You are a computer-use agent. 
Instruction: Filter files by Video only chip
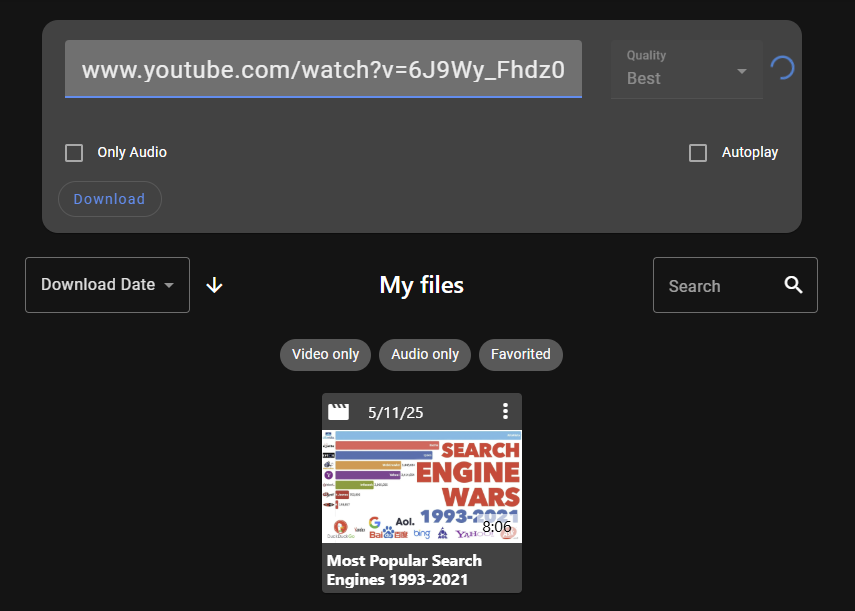point(325,354)
